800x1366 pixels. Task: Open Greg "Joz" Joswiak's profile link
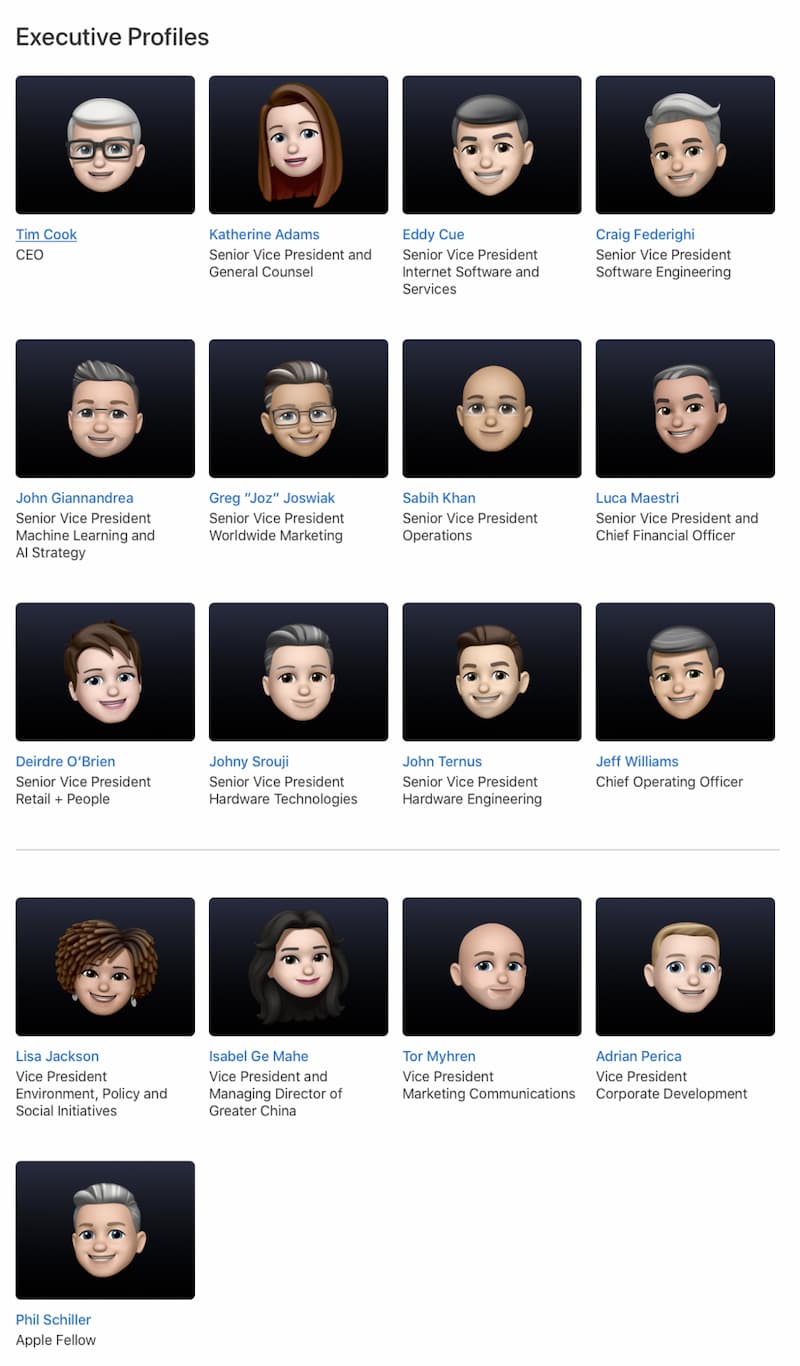tap(272, 498)
